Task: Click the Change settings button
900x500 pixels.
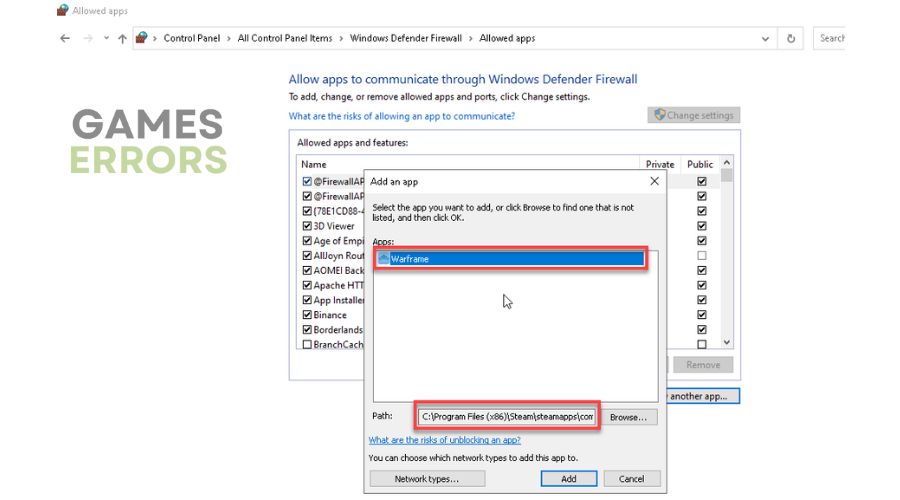Action: click(x=693, y=115)
